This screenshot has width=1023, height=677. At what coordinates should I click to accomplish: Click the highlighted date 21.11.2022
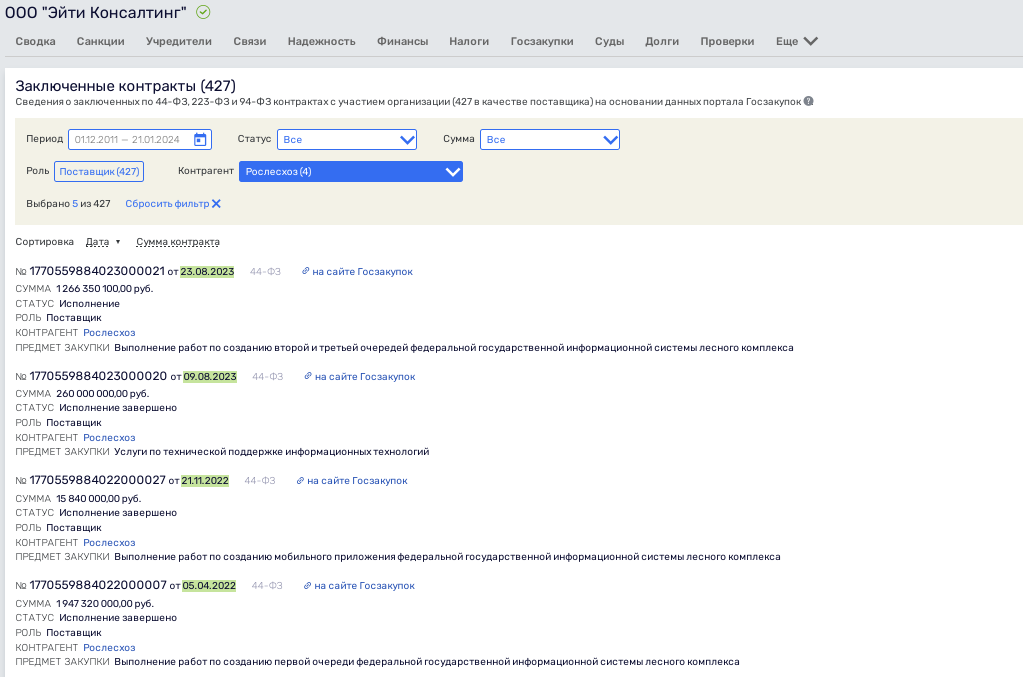[205, 481]
